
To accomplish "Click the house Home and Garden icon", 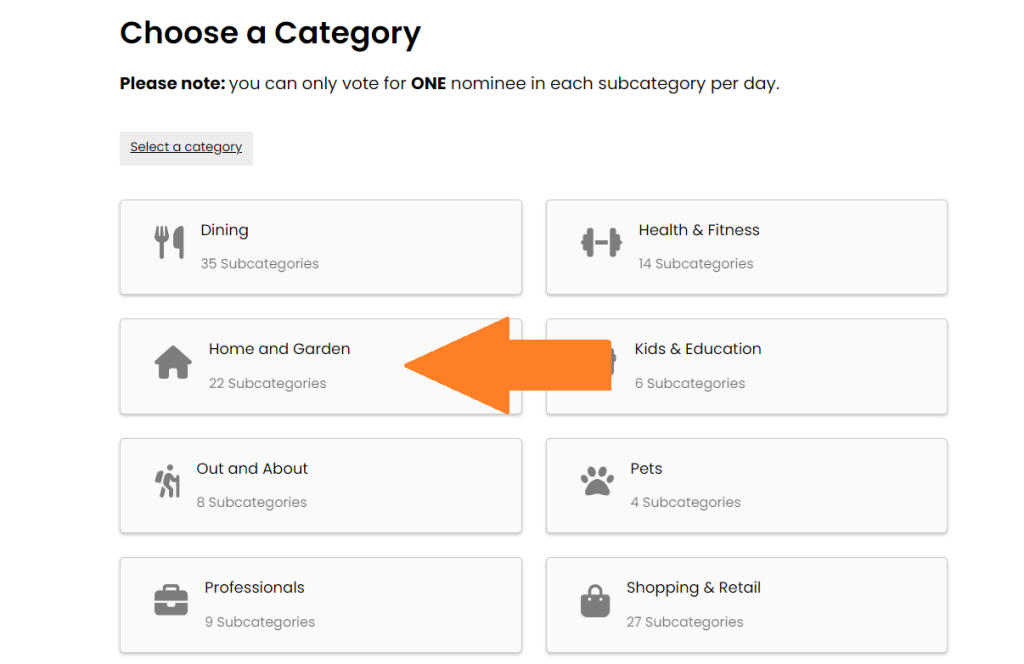I will 173,362.
